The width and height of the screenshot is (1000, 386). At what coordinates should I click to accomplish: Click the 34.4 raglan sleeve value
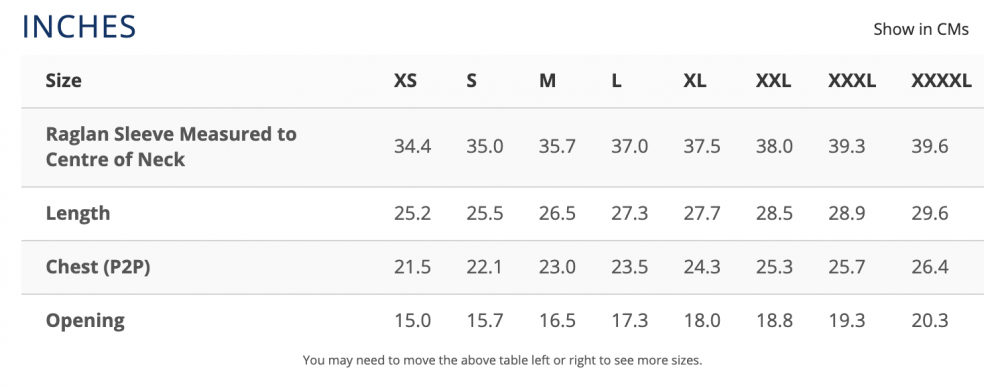click(x=412, y=147)
